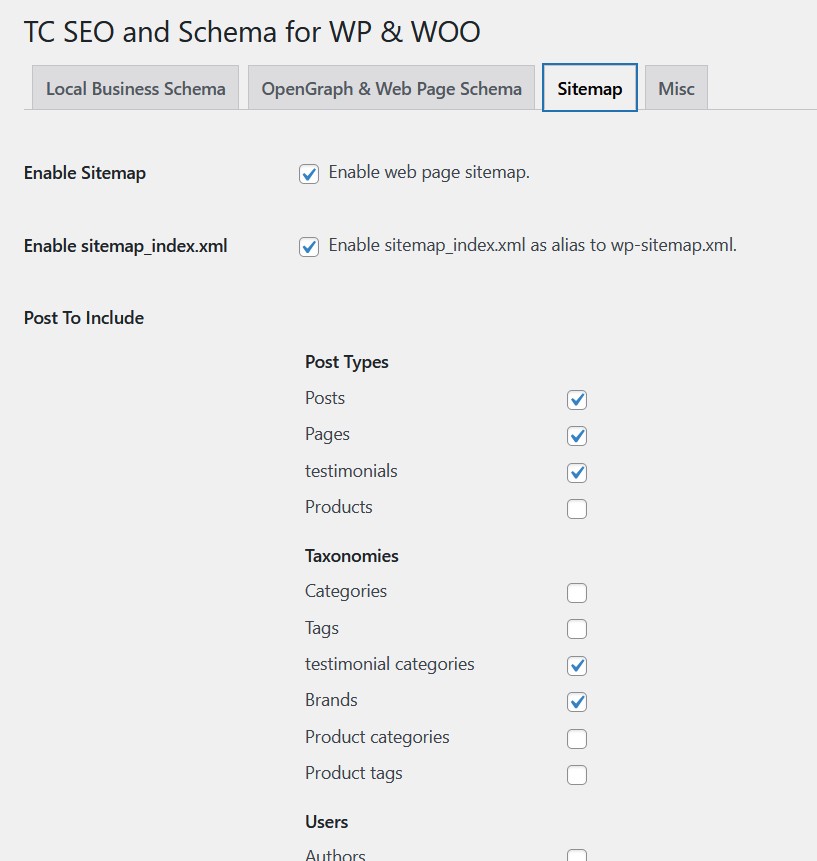Viewport: 817px width, 861px height.
Task: Click the 'Enable Sitemap' setting label
Action: [x=84, y=173]
